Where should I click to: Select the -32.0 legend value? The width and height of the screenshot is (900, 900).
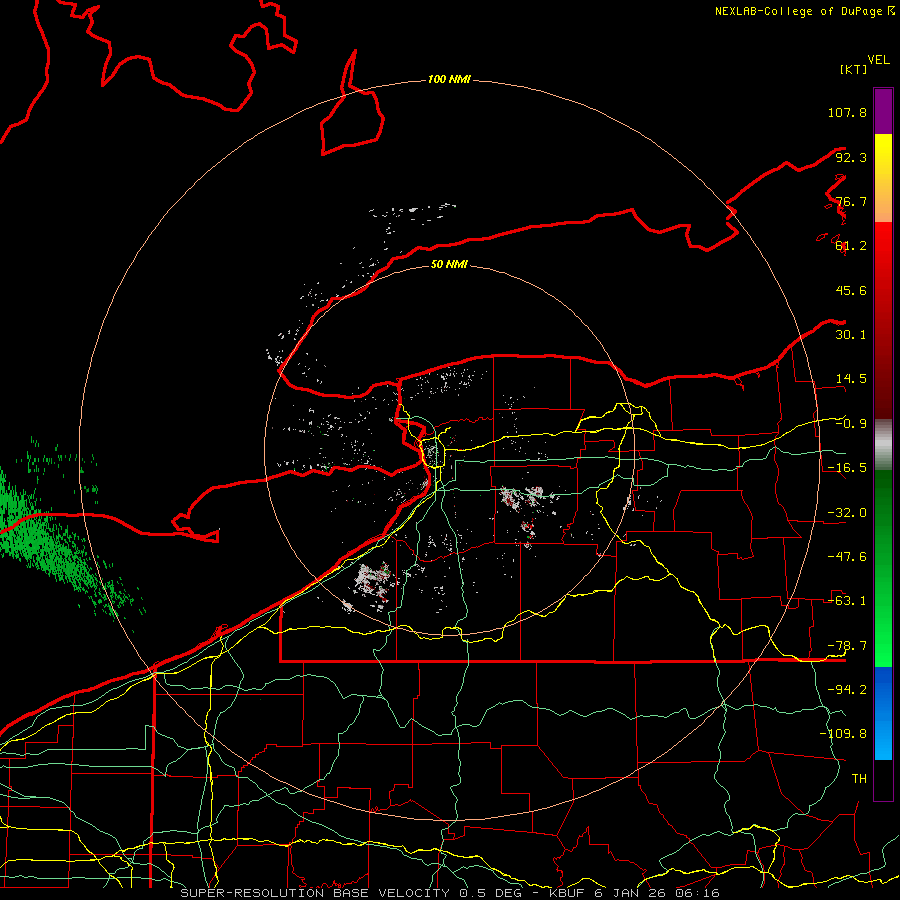click(x=847, y=513)
